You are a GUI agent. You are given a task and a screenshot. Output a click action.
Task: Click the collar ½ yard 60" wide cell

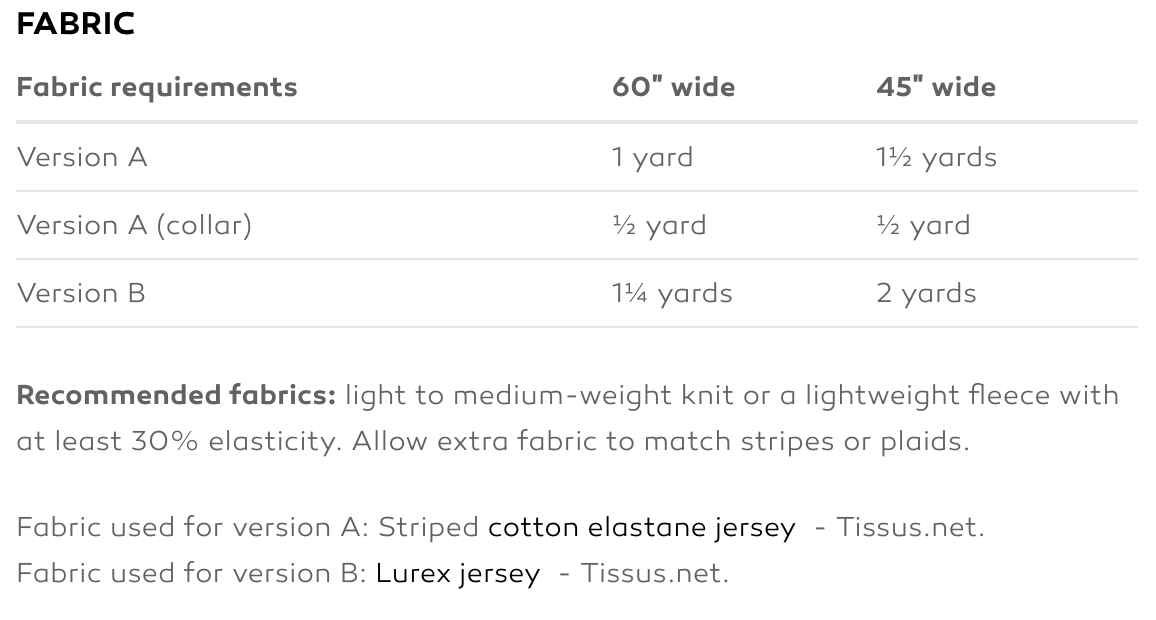coord(659,225)
